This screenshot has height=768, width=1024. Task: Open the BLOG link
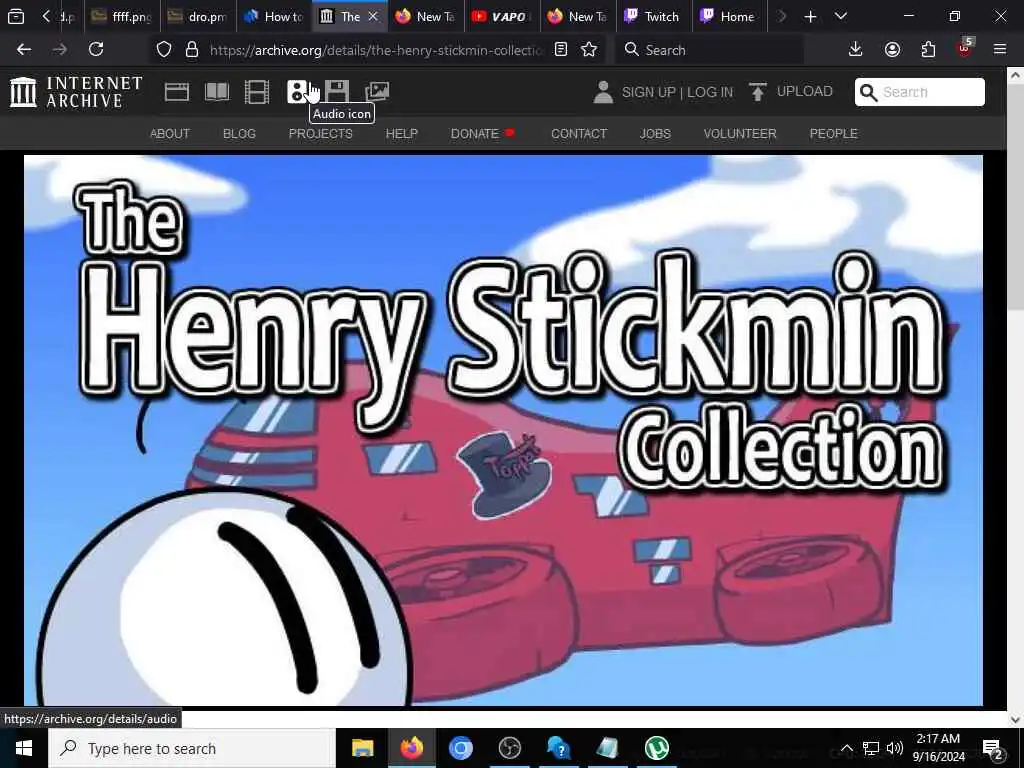[239, 133]
